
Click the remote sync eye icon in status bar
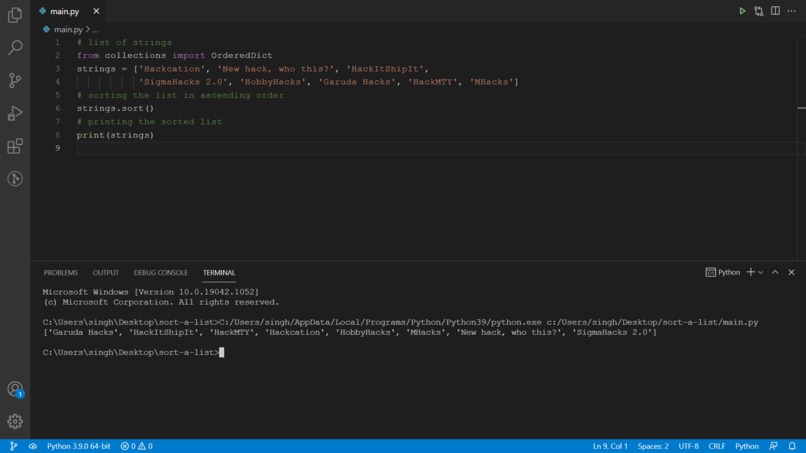(32, 446)
